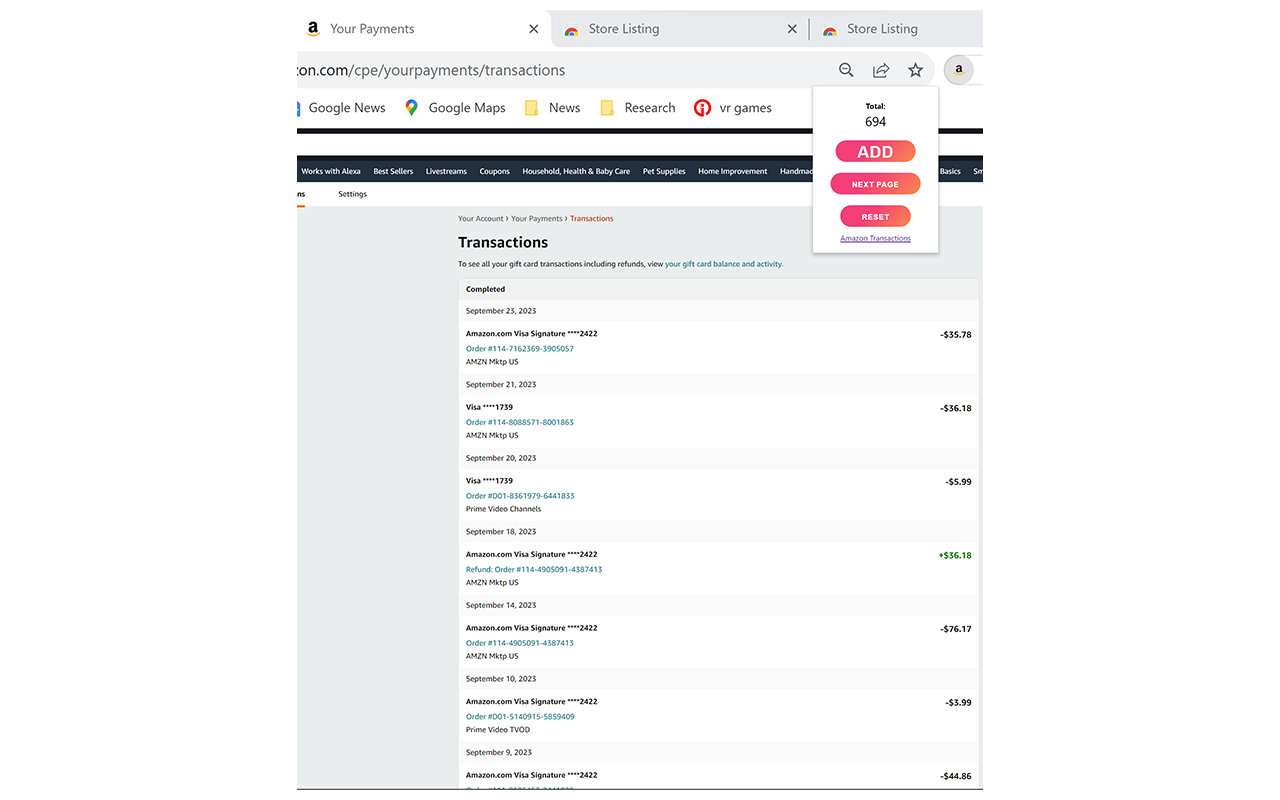
Task: Switch to the second Store Listing tab
Action: [x=897, y=29]
